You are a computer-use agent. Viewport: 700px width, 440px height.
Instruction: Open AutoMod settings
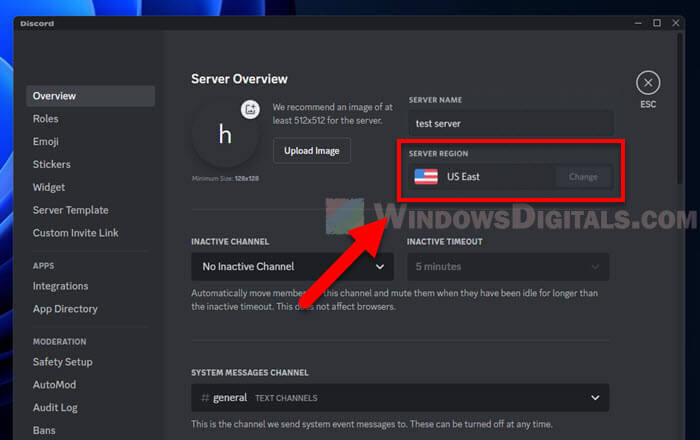tap(54, 385)
